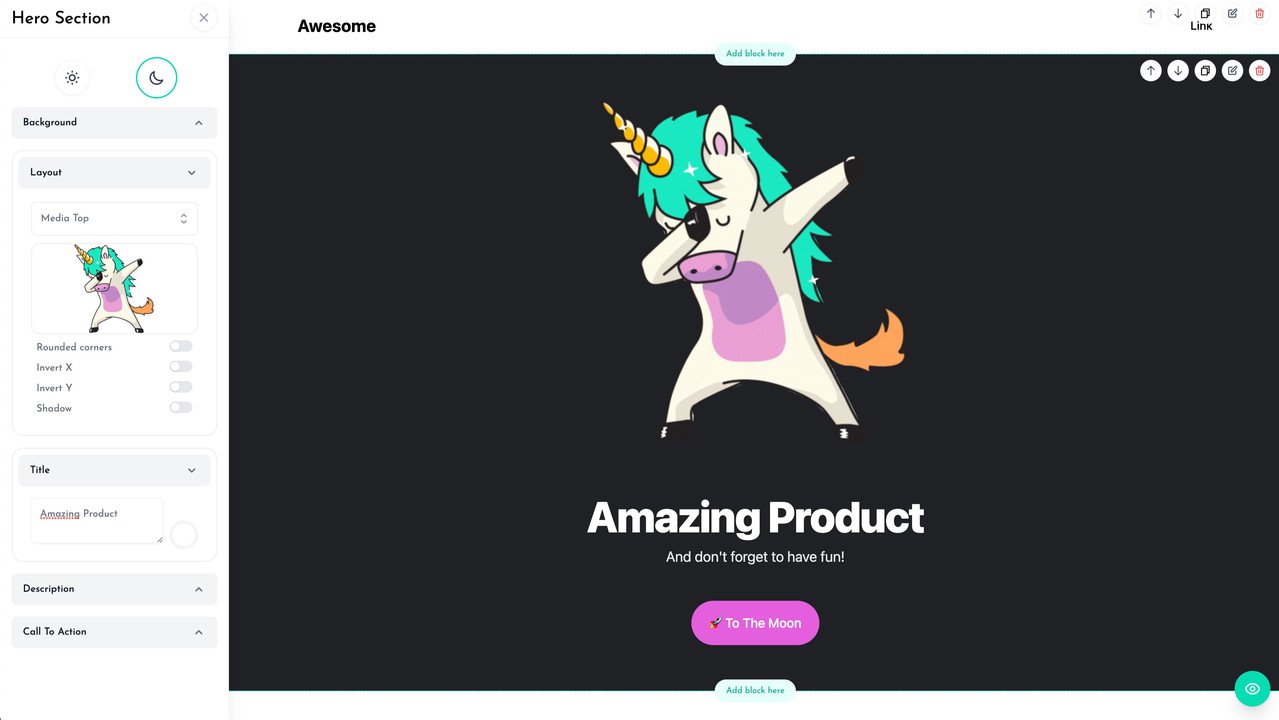Move hero block up with arrow icon

(x=1151, y=71)
